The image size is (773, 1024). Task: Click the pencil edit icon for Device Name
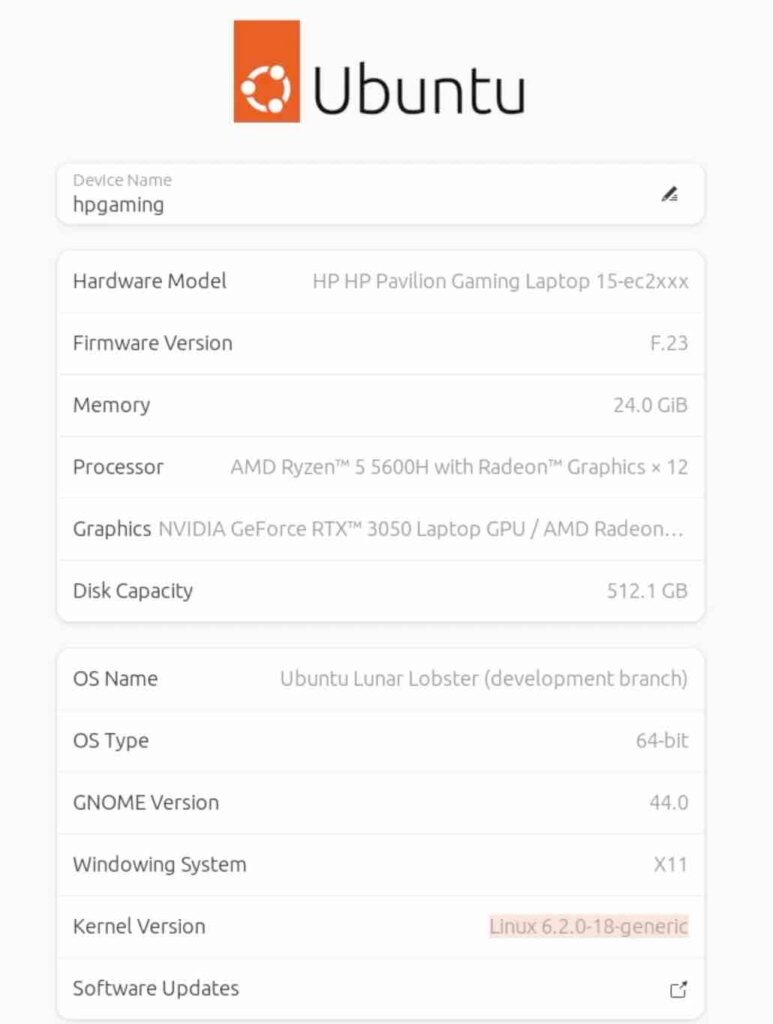tap(669, 194)
